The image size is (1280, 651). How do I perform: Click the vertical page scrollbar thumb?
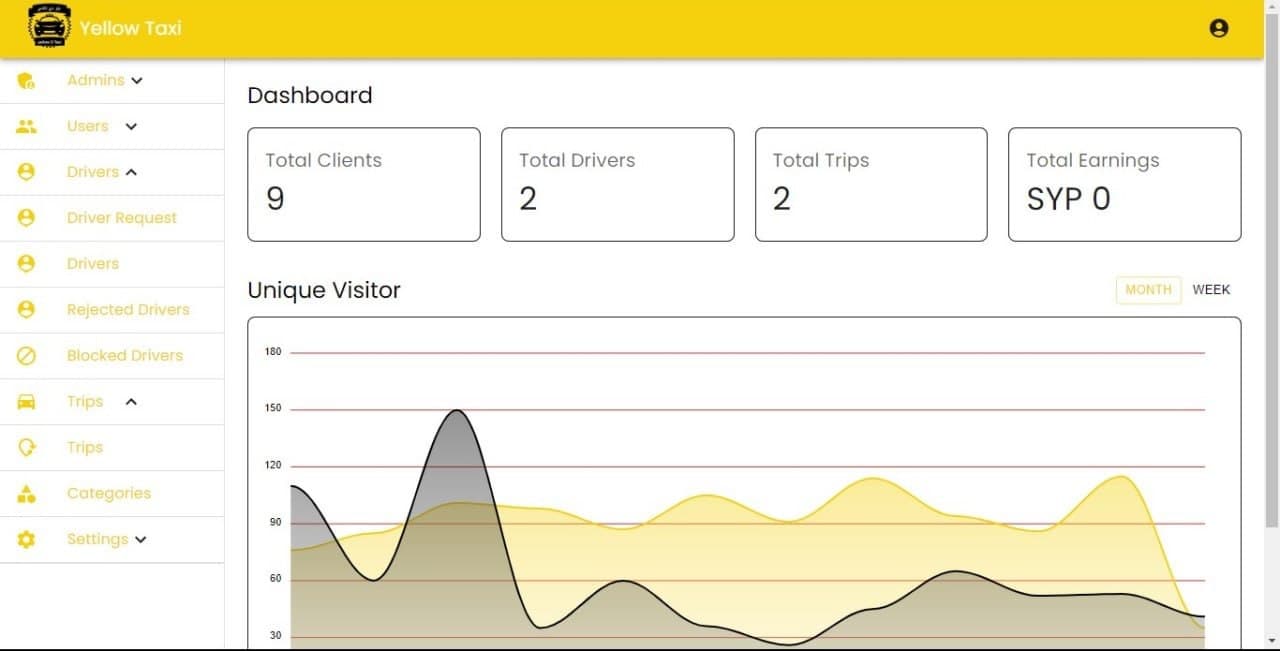click(1272, 270)
